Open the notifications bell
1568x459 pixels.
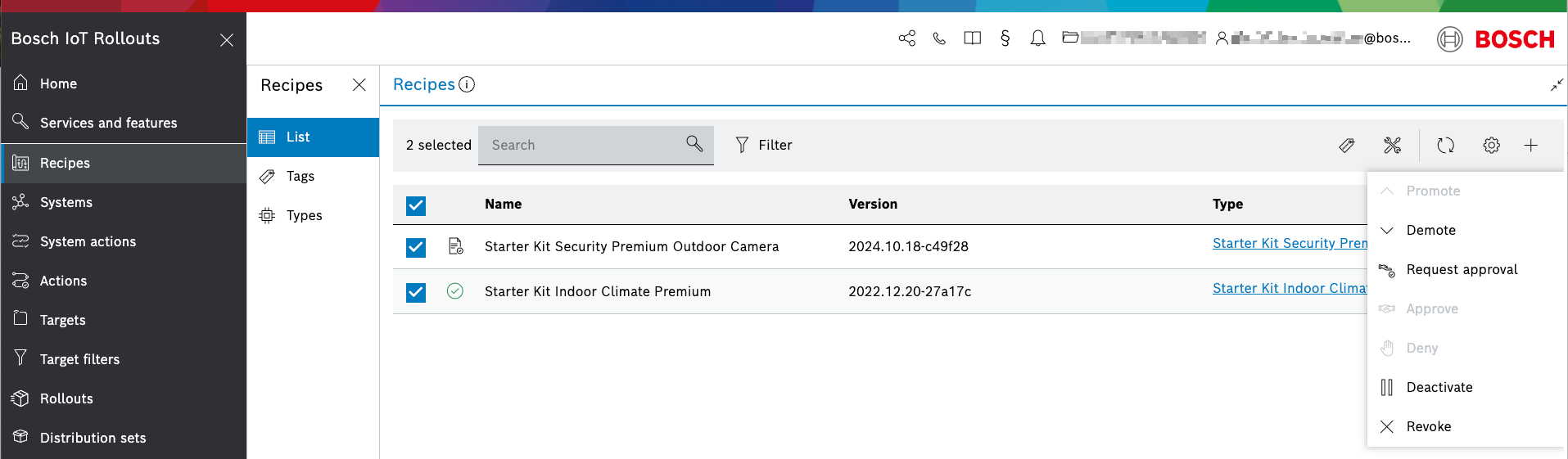tap(1037, 38)
